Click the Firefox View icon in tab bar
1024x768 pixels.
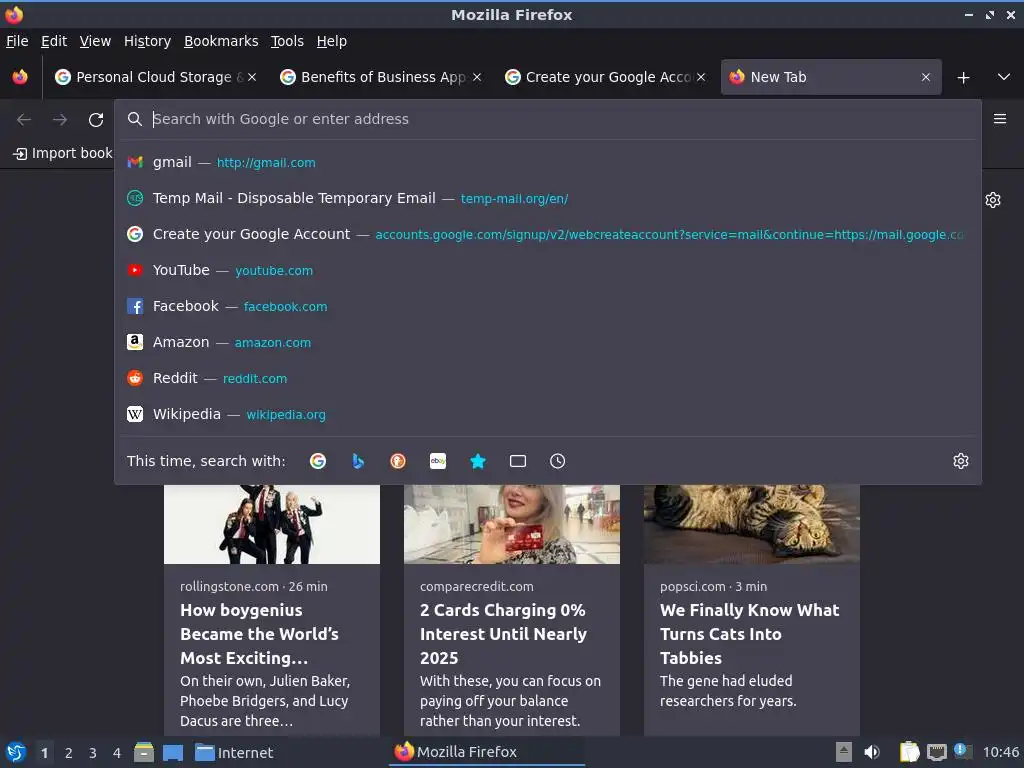(x=20, y=77)
